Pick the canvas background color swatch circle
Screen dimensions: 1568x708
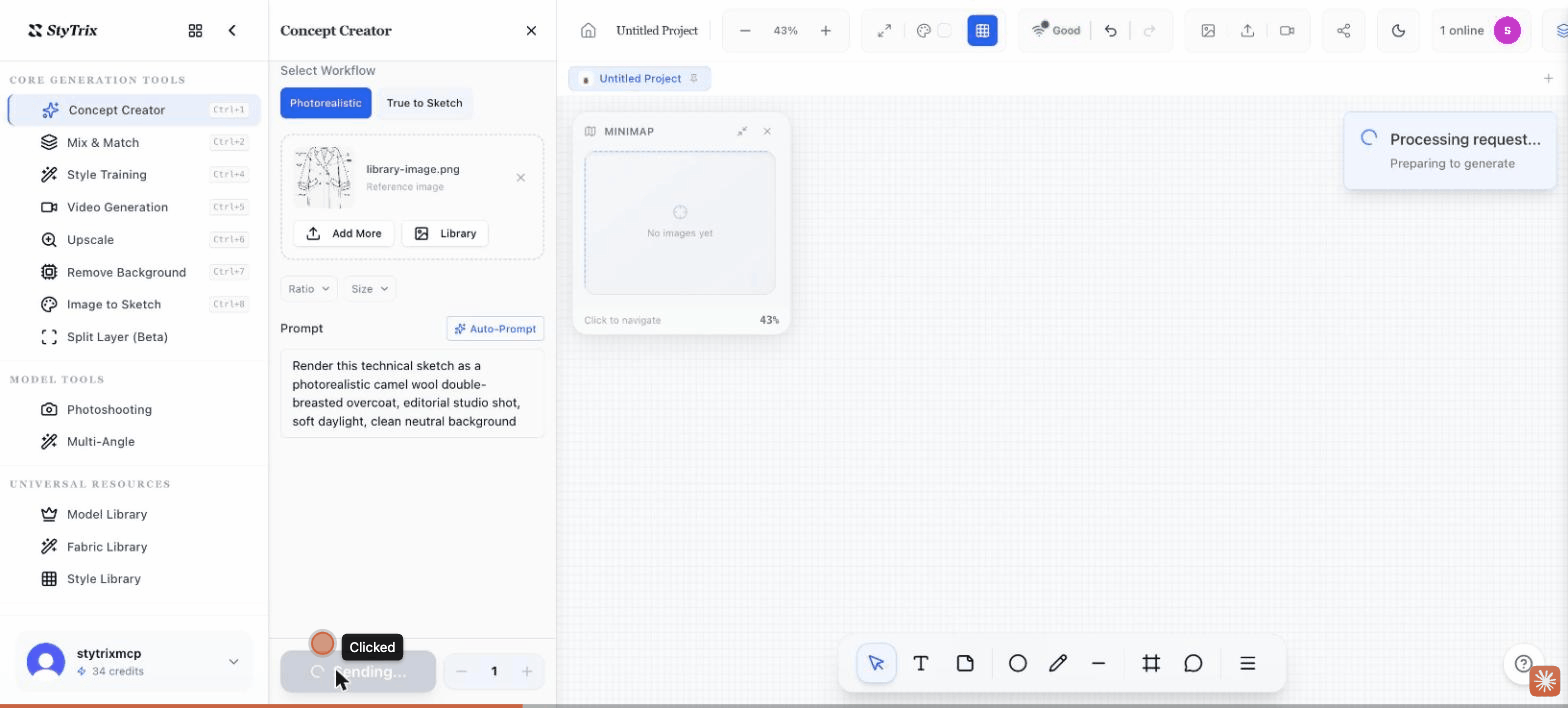tap(944, 31)
